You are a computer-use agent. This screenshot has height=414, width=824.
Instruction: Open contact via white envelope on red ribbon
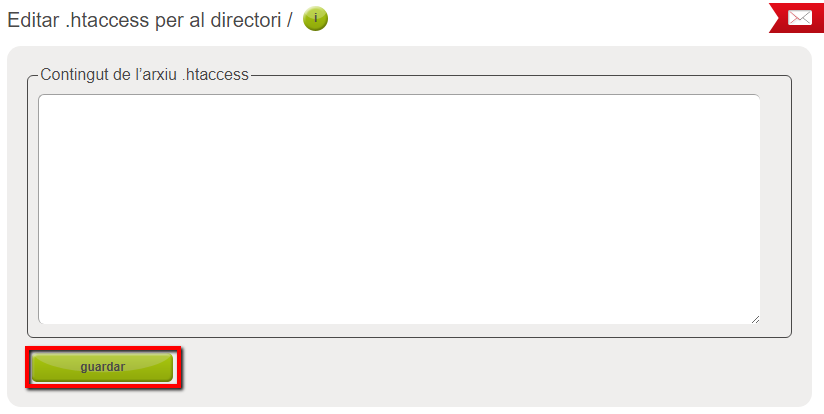pos(799,18)
